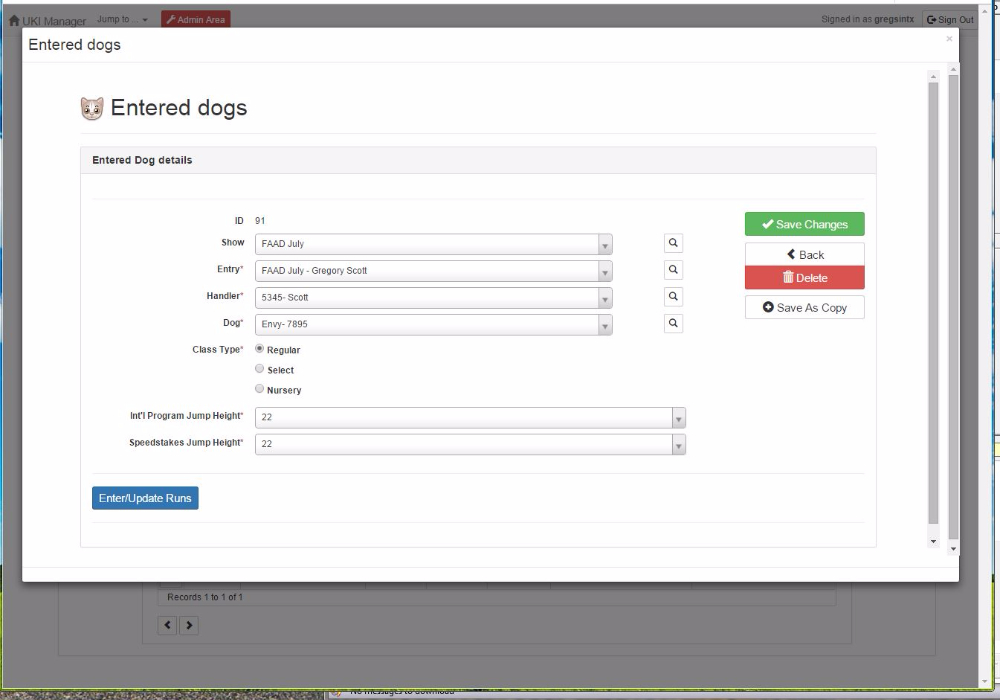Close the Entered dogs dialog with X
1000x700 pixels.
pyautogui.click(x=949, y=39)
